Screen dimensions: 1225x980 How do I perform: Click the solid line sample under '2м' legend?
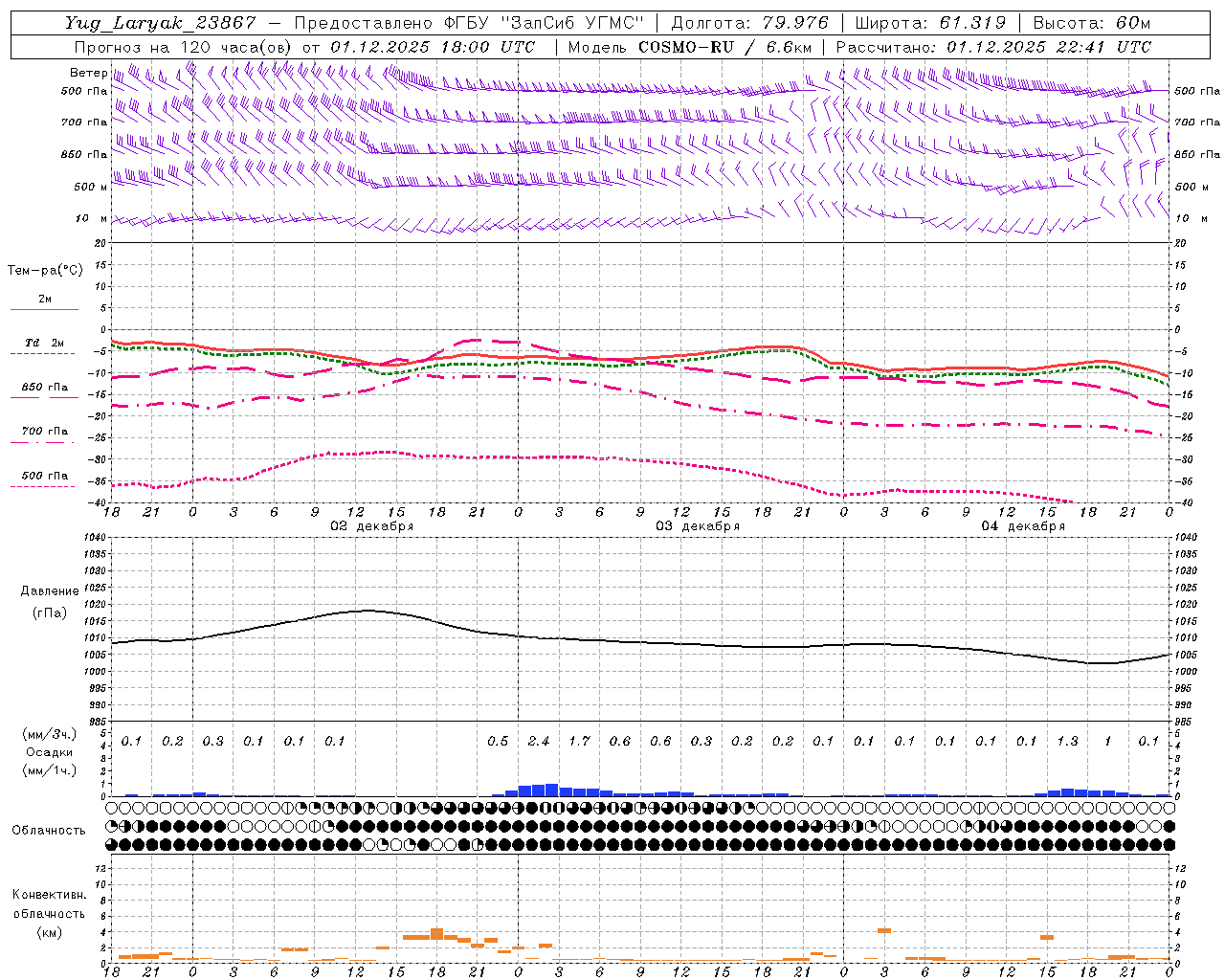click(x=44, y=309)
